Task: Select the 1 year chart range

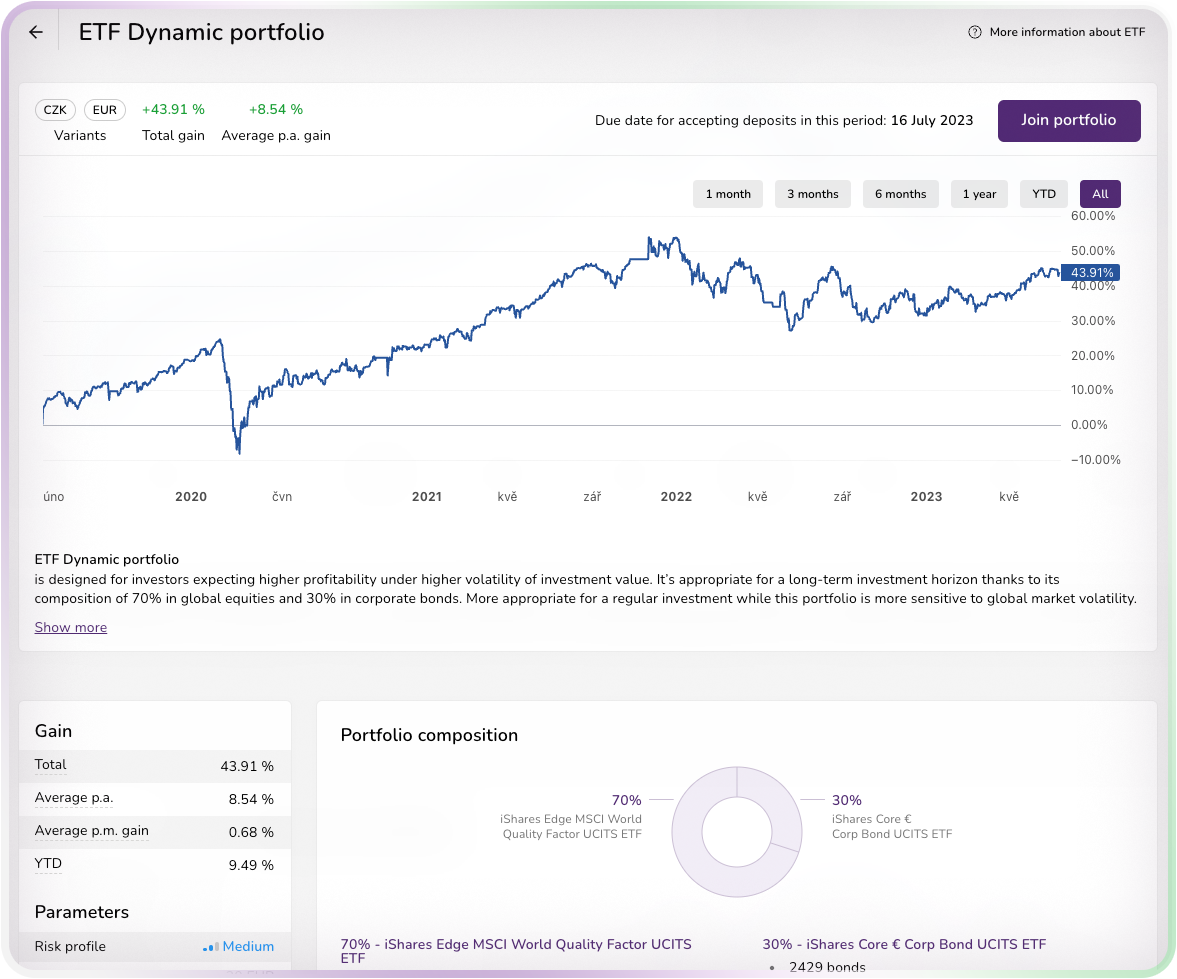Action: pyautogui.click(x=978, y=193)
